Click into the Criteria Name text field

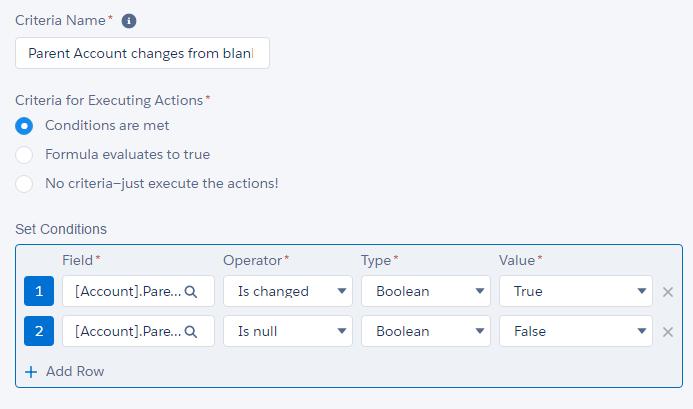(142, 53)
